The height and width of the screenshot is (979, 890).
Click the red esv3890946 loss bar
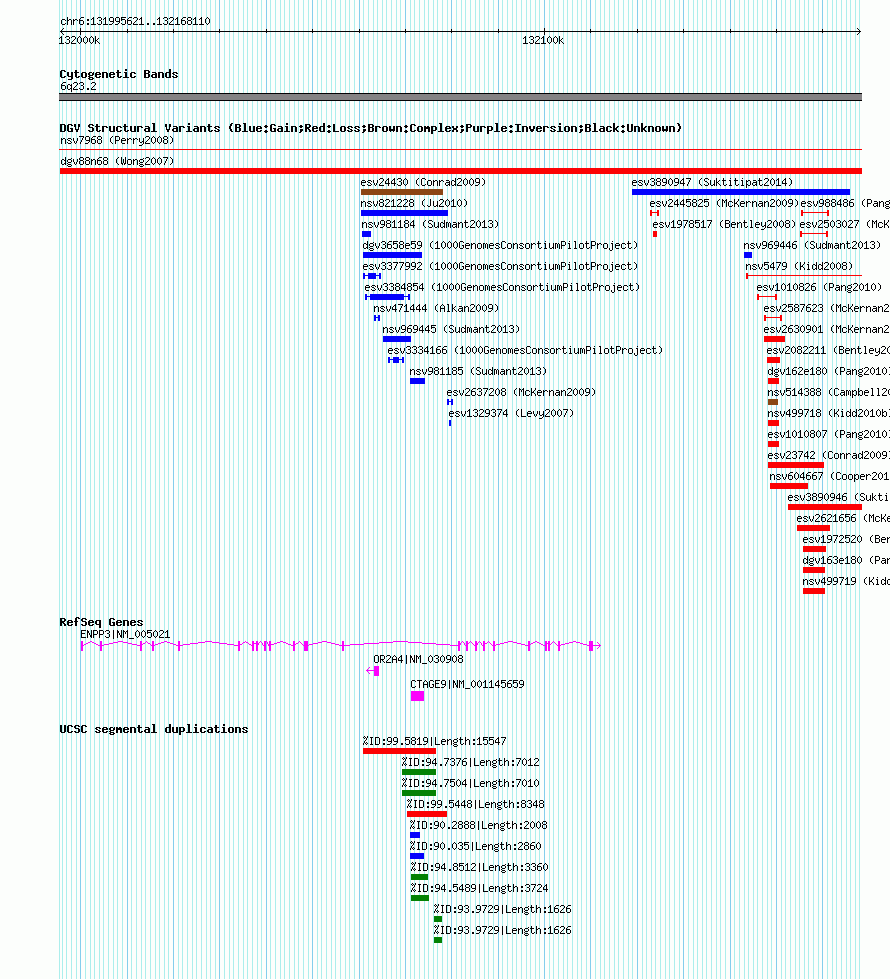[825, 507]
